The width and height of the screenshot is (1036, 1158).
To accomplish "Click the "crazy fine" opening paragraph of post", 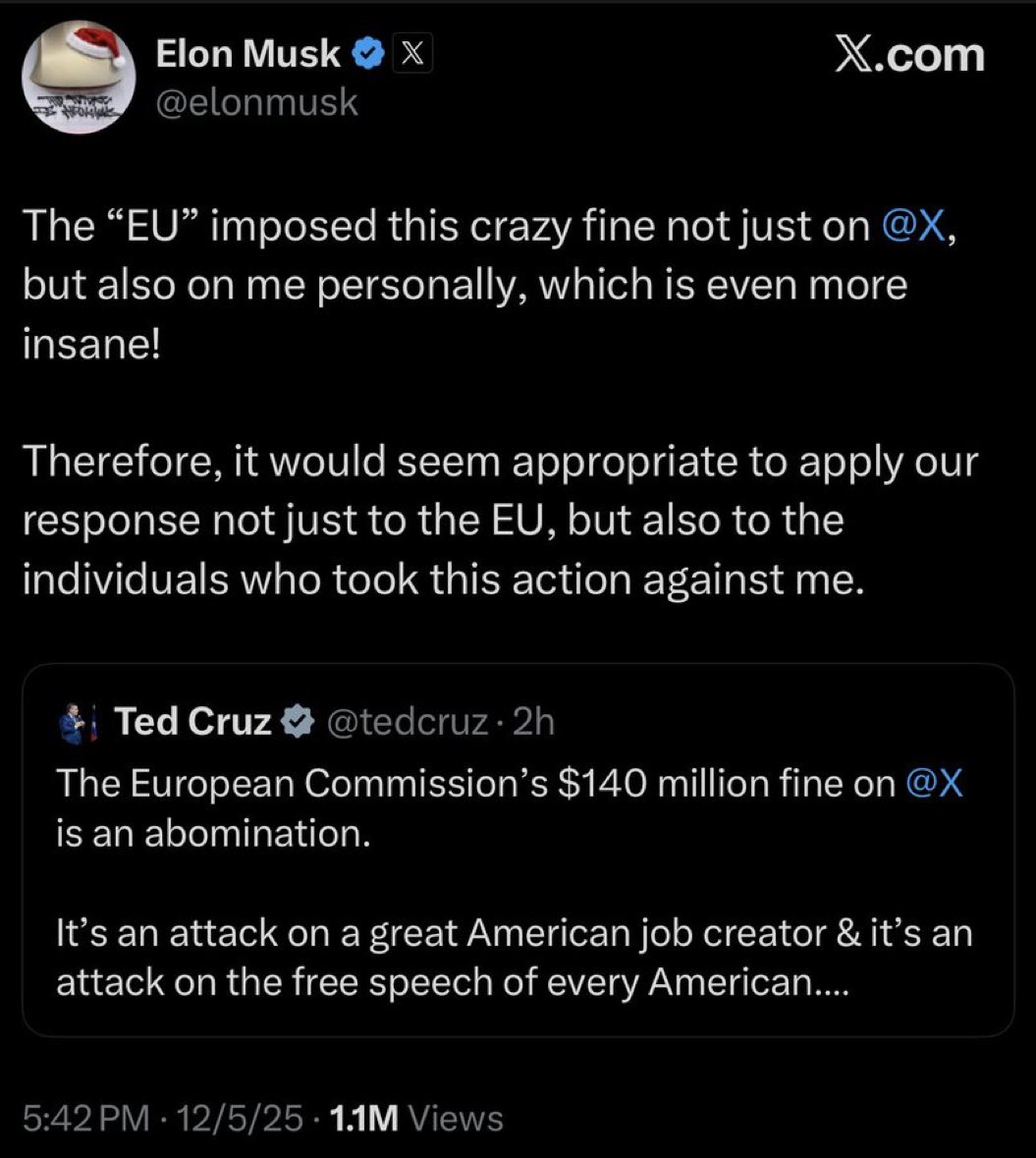I will [471, 285].
